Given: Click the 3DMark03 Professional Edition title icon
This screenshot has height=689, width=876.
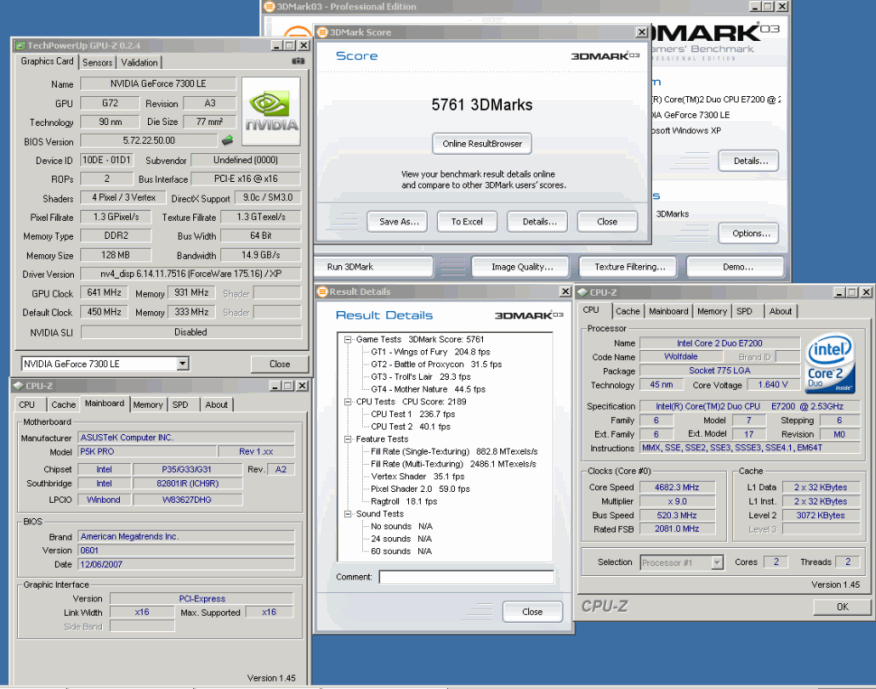Looking at the screenshot, I should 269,7.
